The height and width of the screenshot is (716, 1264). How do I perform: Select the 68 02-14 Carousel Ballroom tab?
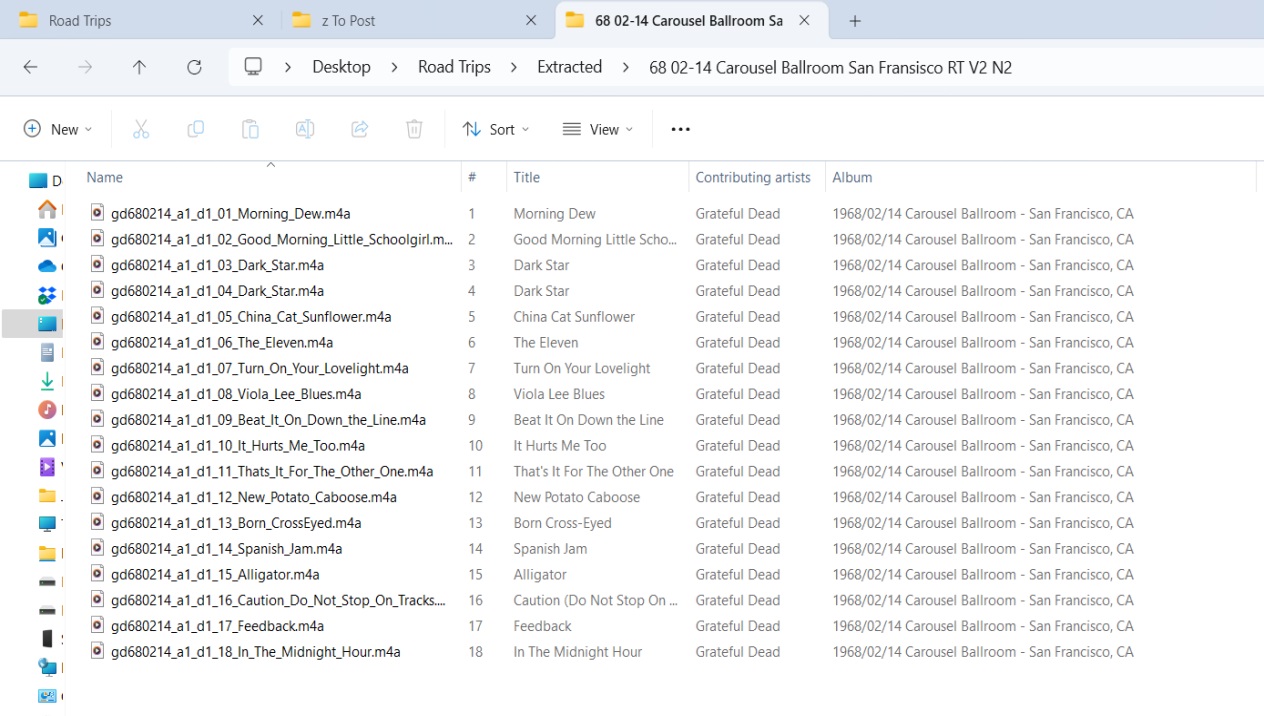click(690, 21)
